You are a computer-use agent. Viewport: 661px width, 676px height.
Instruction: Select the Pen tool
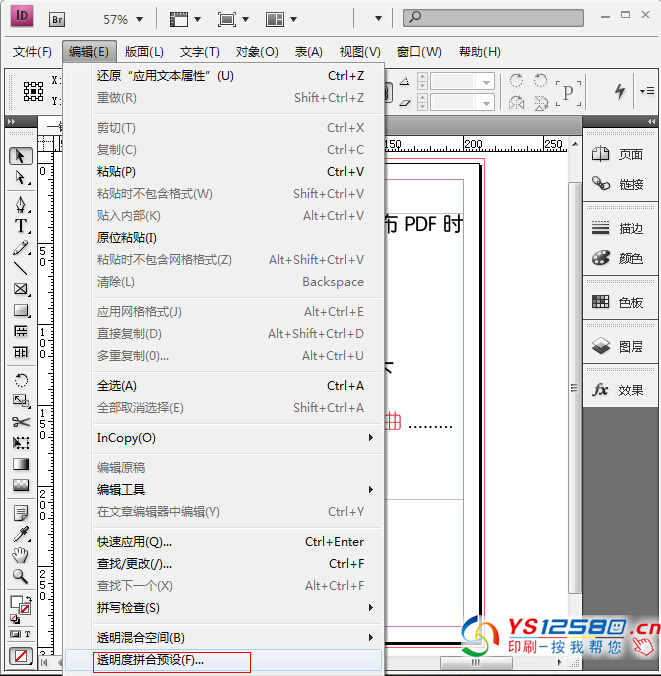[21, 204]
